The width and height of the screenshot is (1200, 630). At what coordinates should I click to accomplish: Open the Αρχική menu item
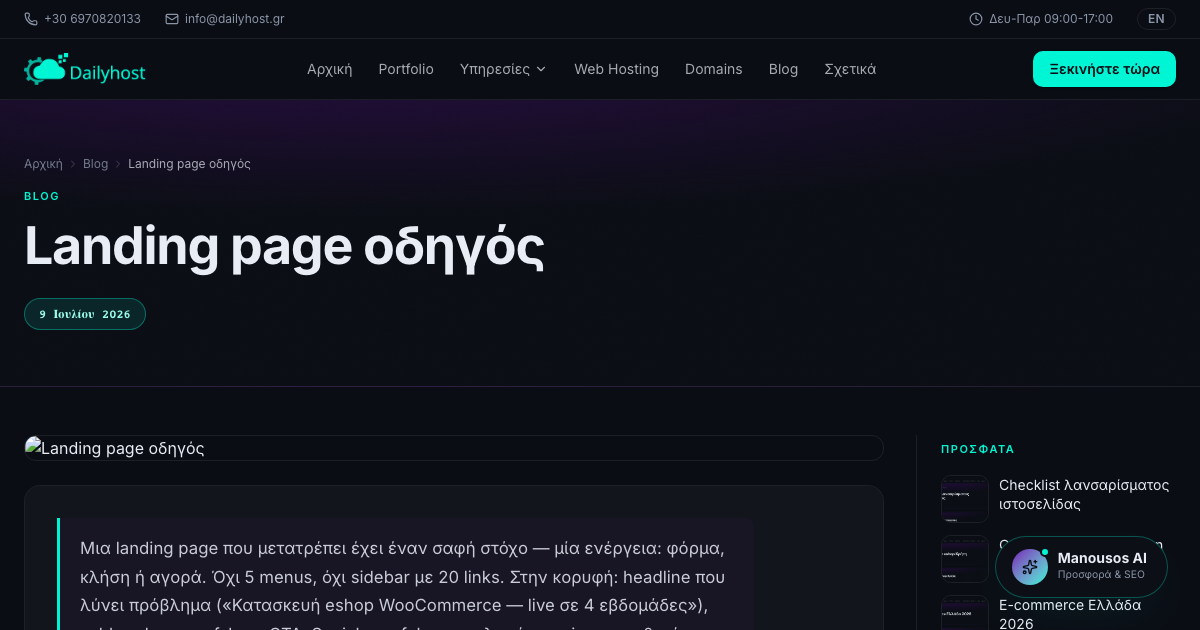pos(330,69)
